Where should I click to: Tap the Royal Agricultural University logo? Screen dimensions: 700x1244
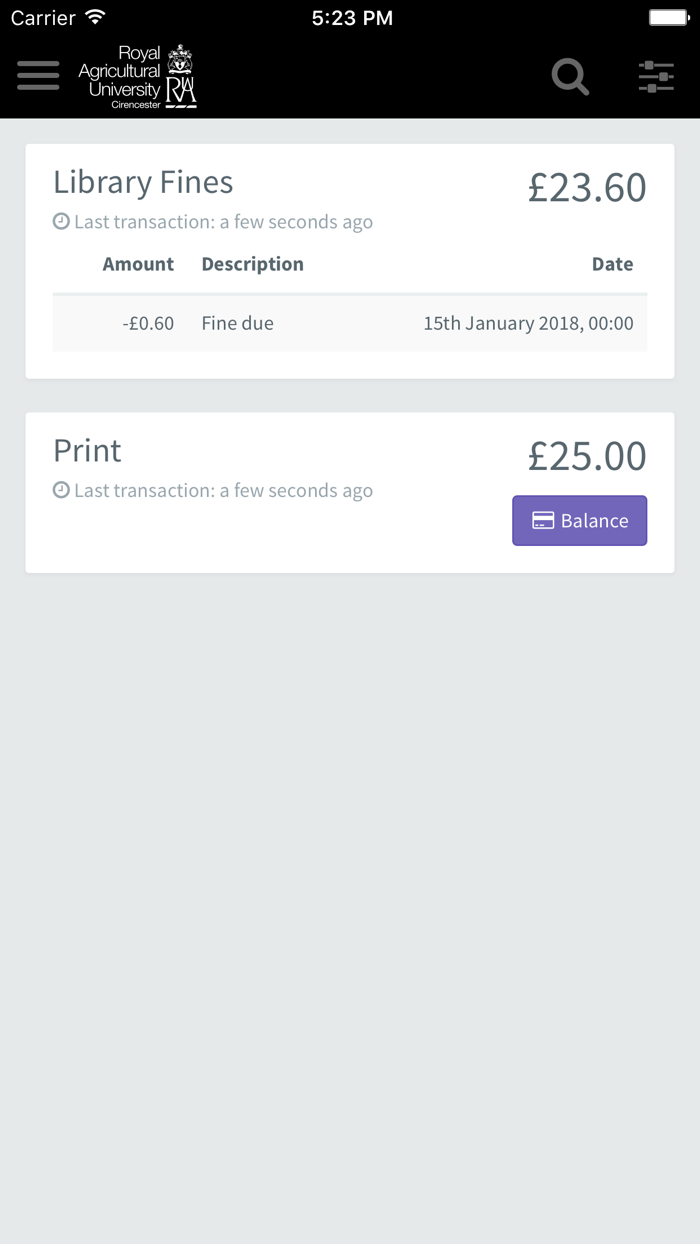click(x=137, y=77)
